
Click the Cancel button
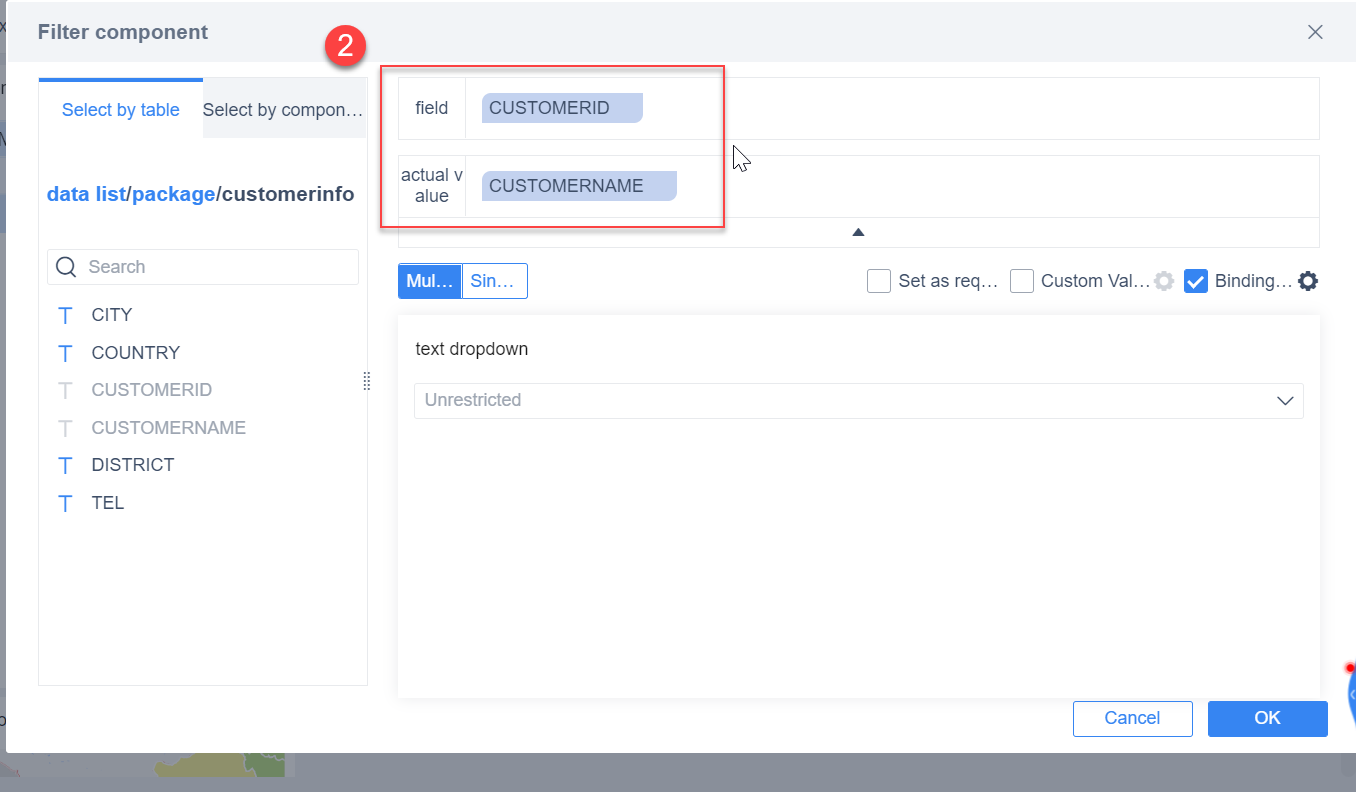point(1133,718)
